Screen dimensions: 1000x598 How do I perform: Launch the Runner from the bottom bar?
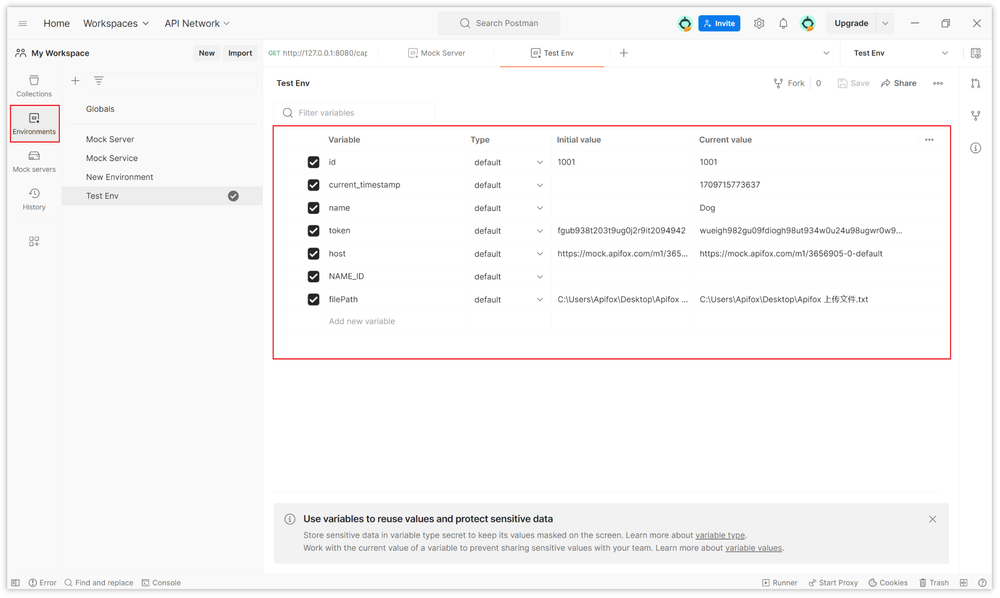[779, 582]
